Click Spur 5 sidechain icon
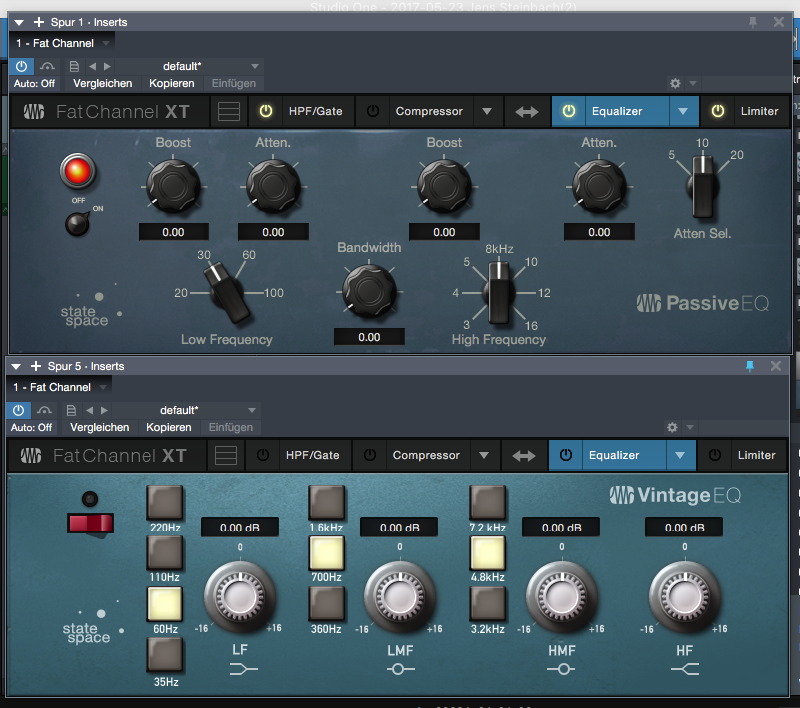800x708 pixels. [x=44, y=410]
